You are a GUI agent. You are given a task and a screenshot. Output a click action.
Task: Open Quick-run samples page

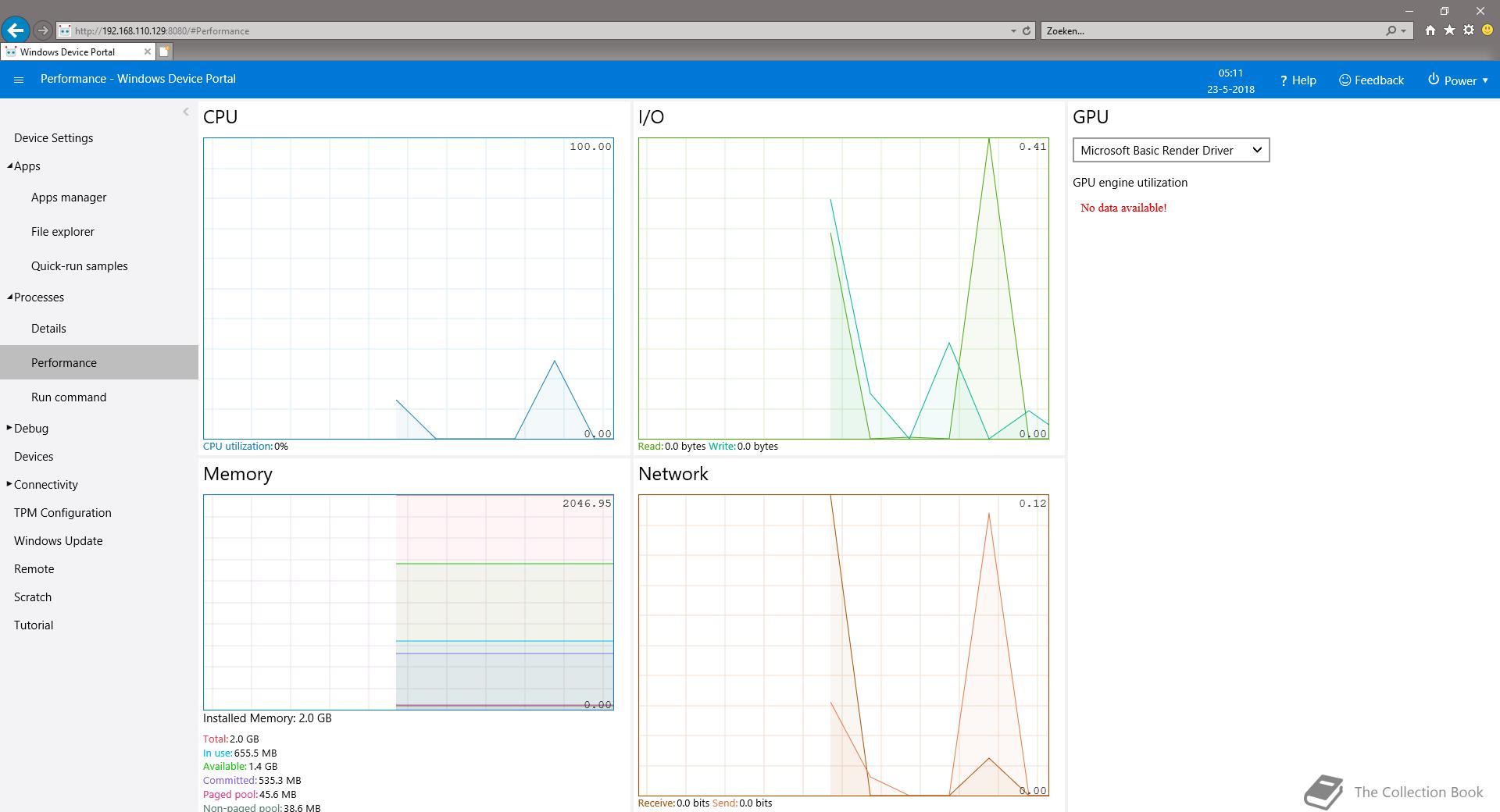tap(80, 266)
